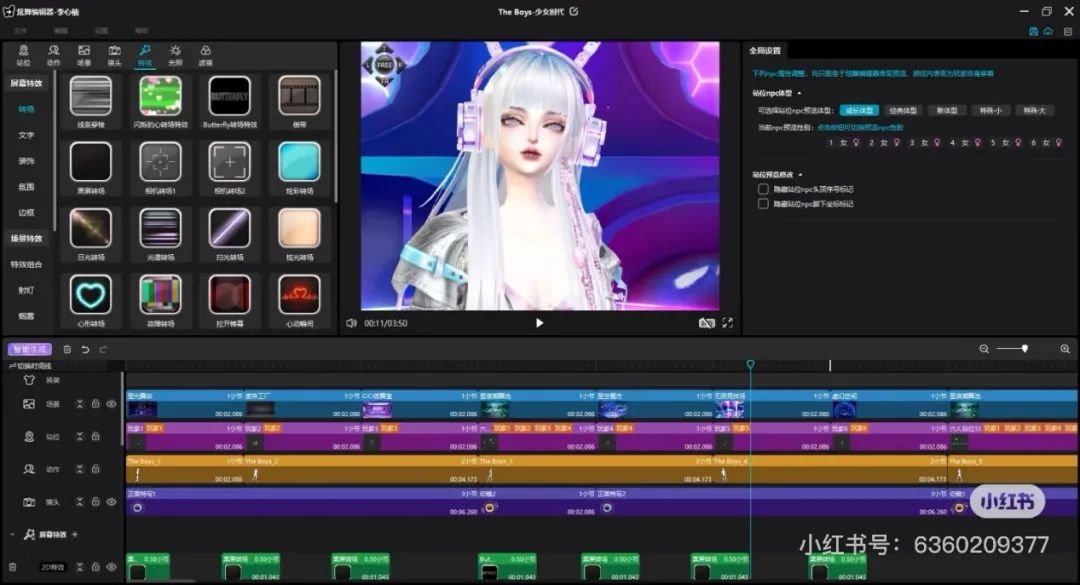The width and height of the screenshot is (1080, 585).
Task: Hide the 场景 track with eye icon
Action: pyautogui.click(x=111, y=404)
